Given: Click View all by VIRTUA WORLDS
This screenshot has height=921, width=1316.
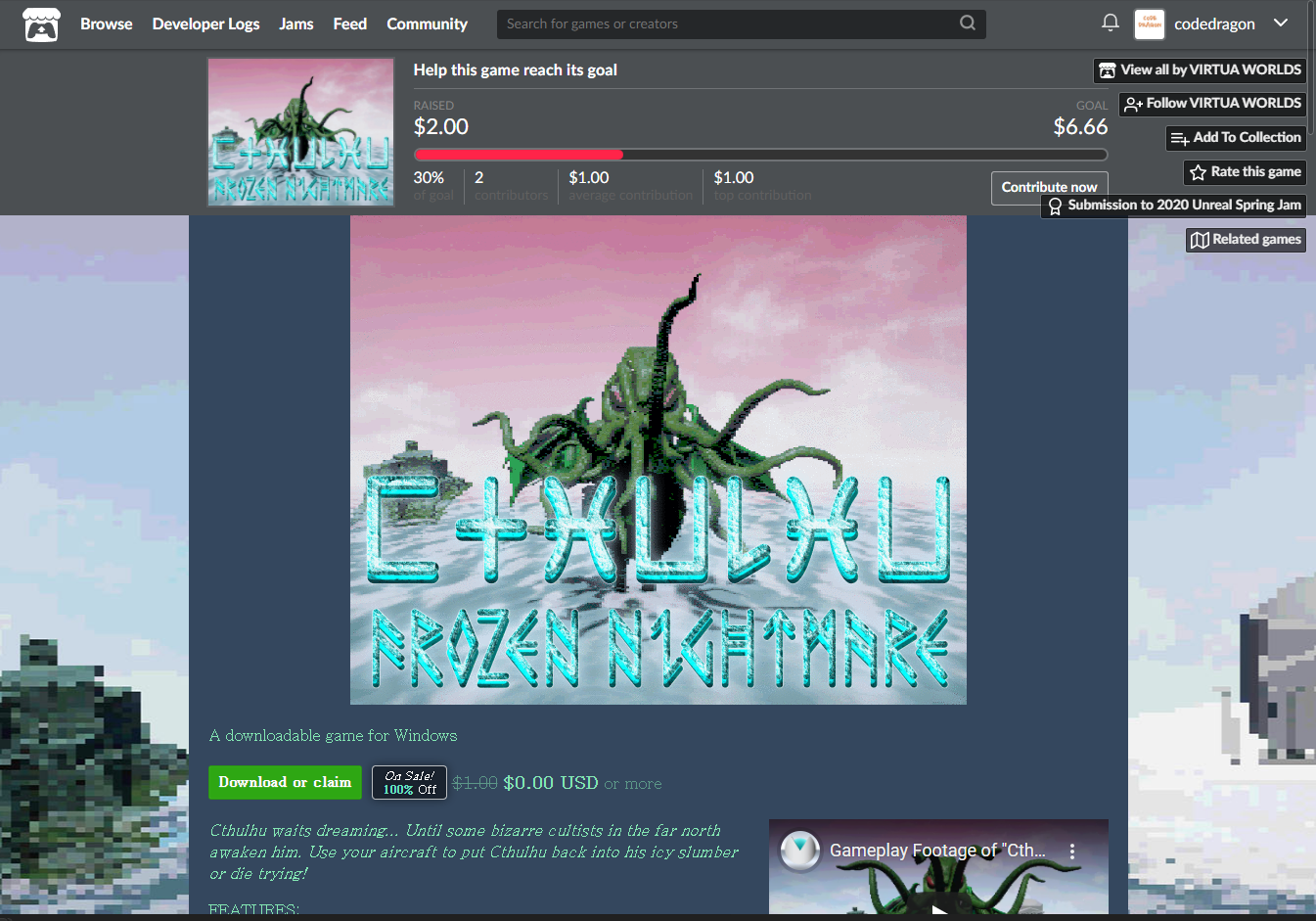Looking at the screenshot, I should coord(1200,70).
